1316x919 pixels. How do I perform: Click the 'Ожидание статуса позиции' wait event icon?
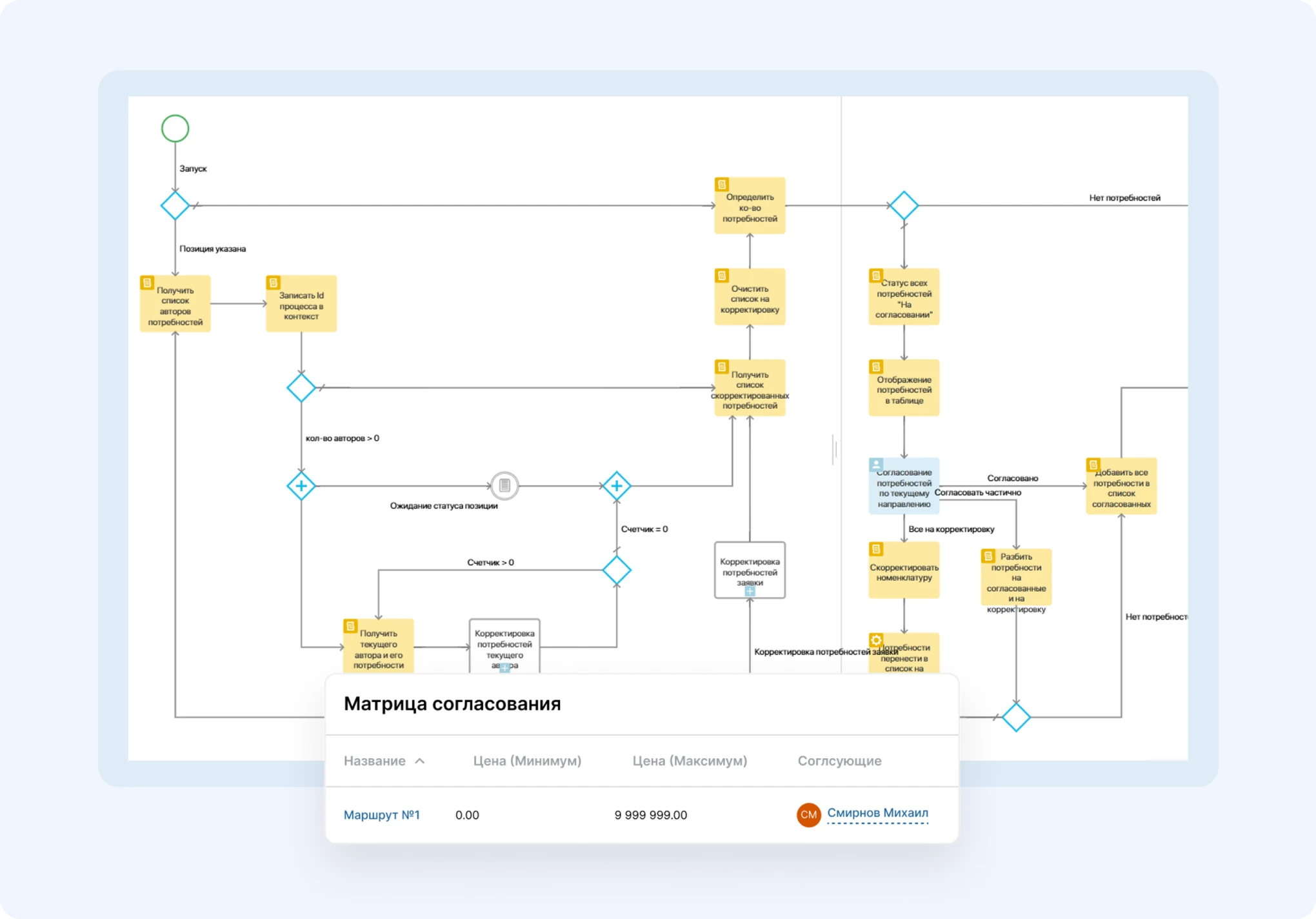point(504,485)
